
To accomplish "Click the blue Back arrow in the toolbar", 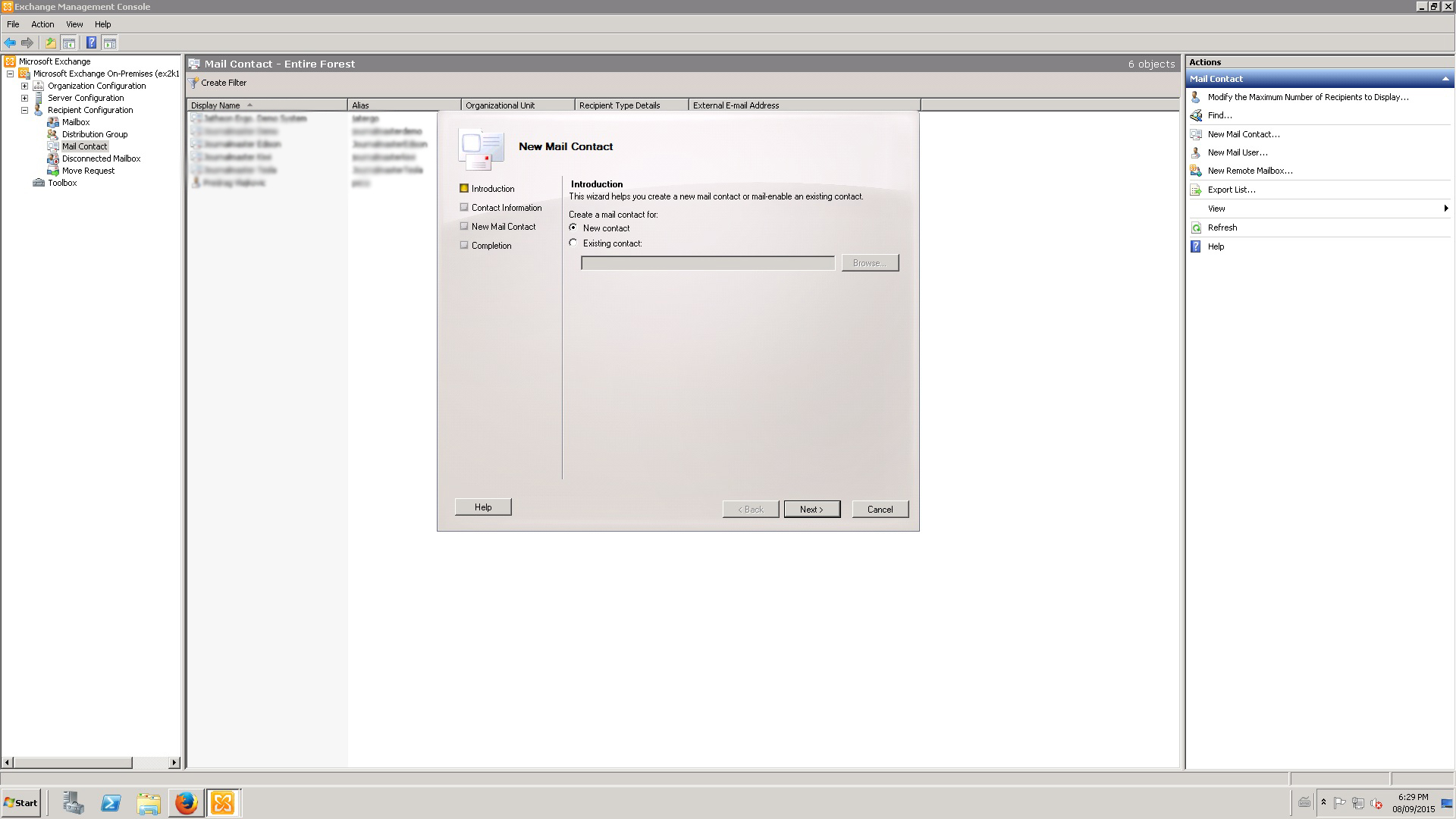I will (x=10, y=43).
